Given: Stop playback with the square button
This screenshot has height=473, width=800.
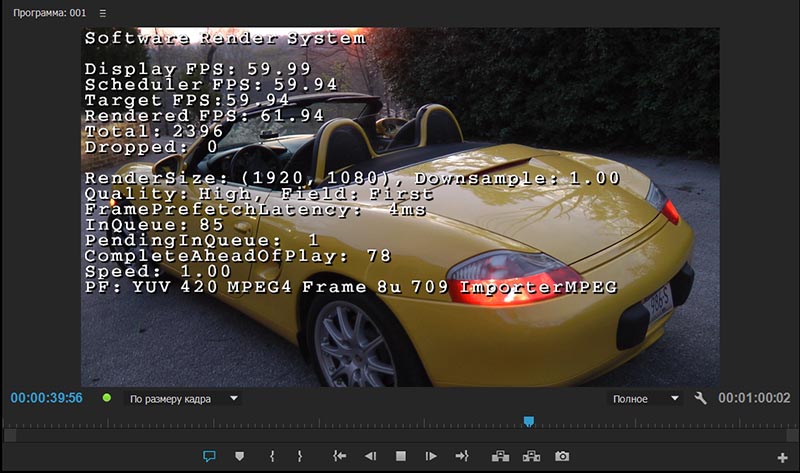Looking at the screenshot, I should [x=401, y=456].
